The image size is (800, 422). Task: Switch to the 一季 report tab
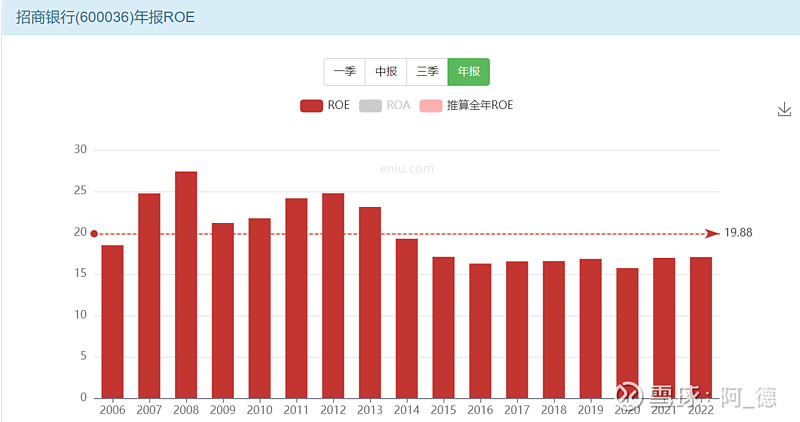(x=344, y=71)
